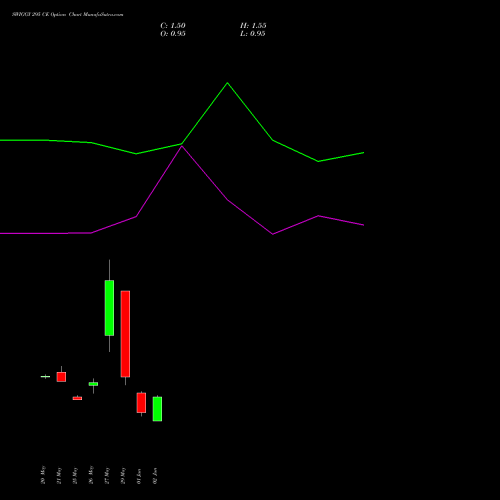
Task: Click the '01 Jun' date axis label
Action: 139,476
